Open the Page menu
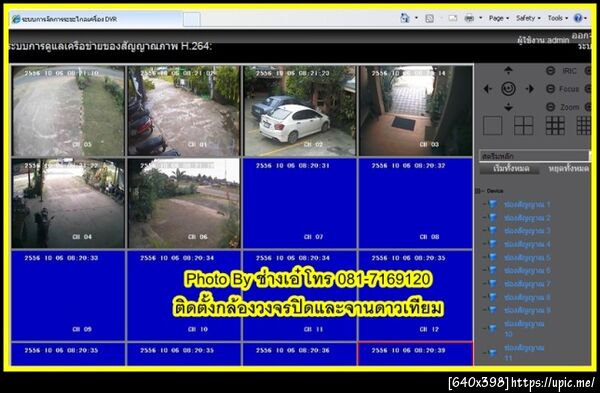Viewport: 600px width, 393px height. click(499, 18)
